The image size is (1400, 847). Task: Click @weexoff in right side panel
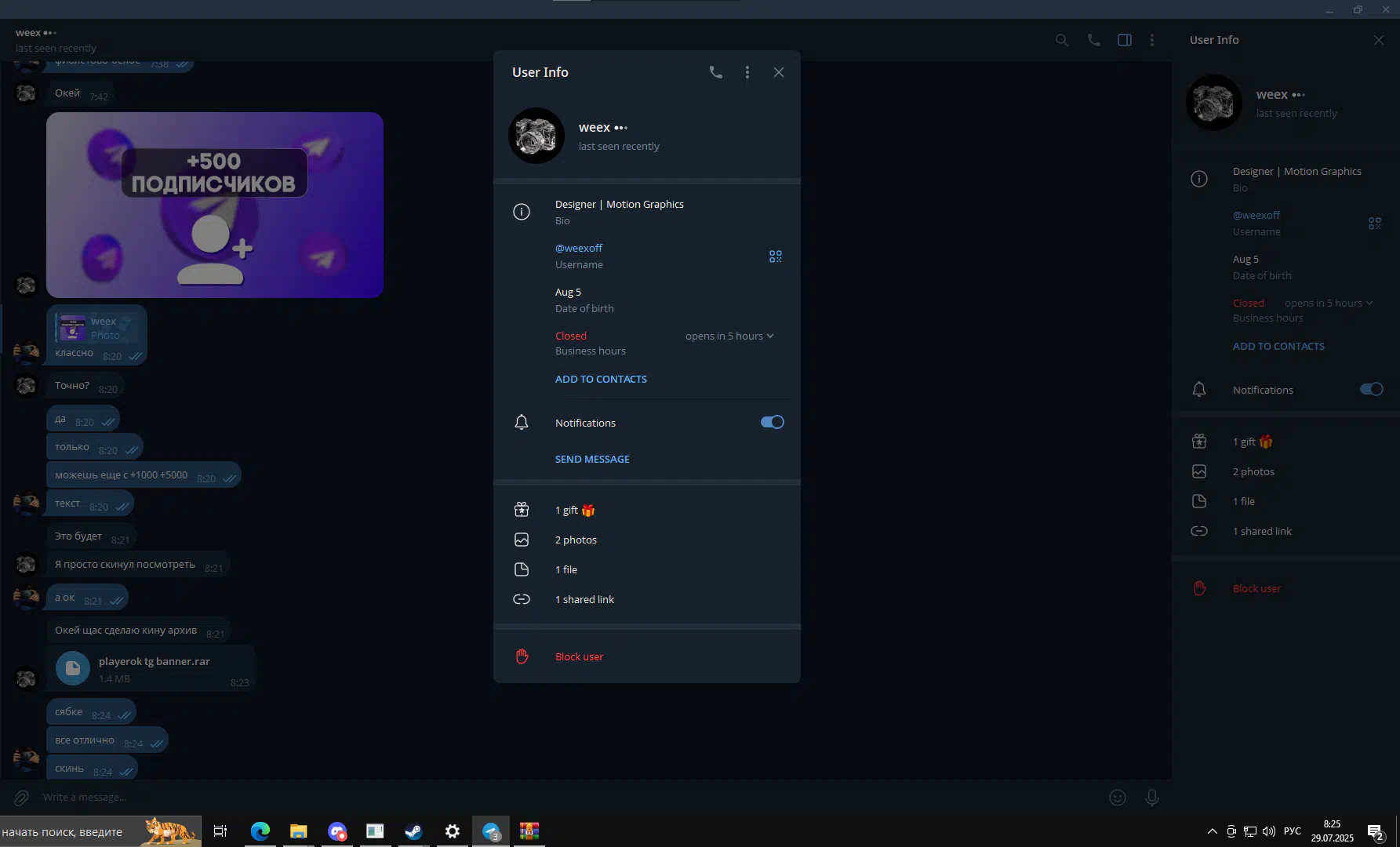pos(1256,215)
